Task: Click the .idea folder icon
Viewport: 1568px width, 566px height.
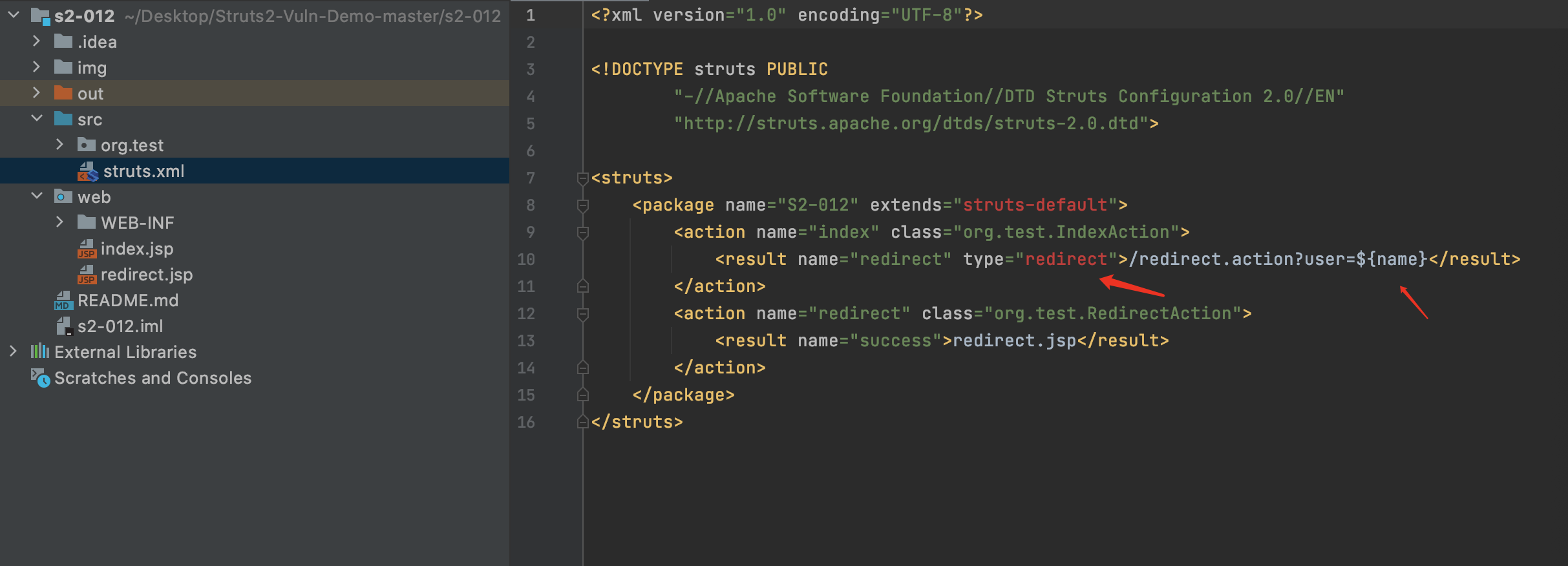Action: click(63, 42)
